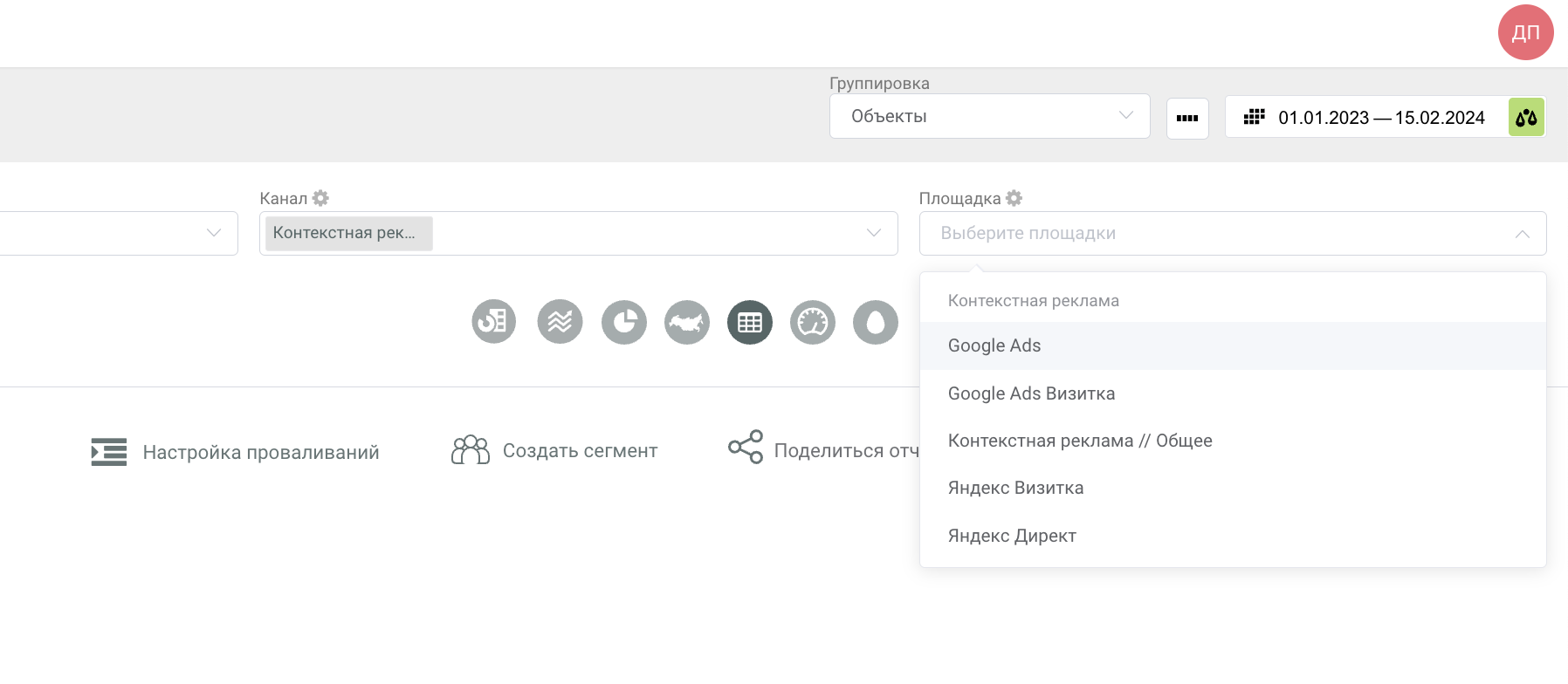Viewport: 1568px width, 684px height.
Task: Click the green comparison scales button
Action: point(1526,117)
